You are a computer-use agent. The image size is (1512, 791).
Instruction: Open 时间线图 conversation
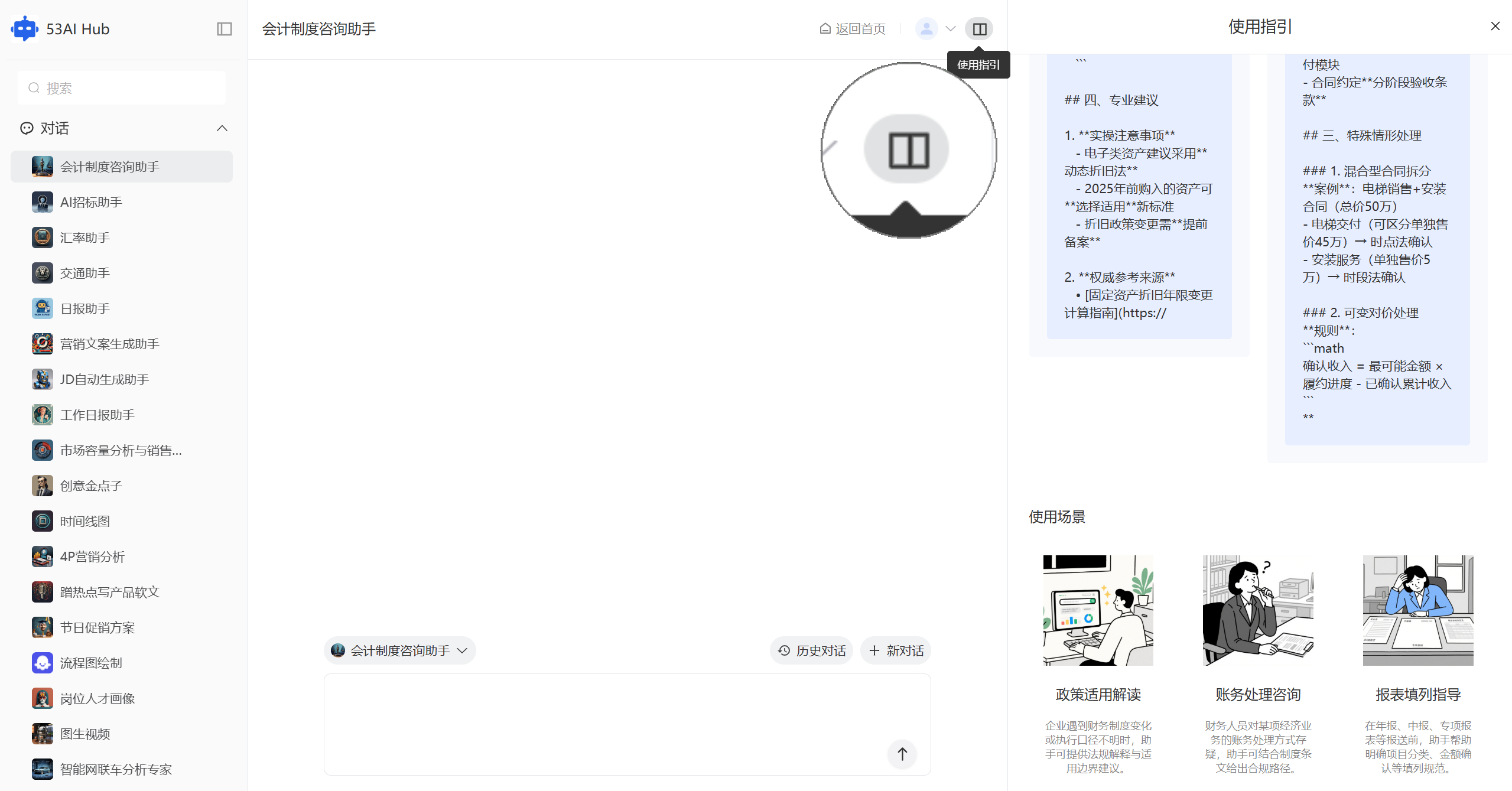122,521
